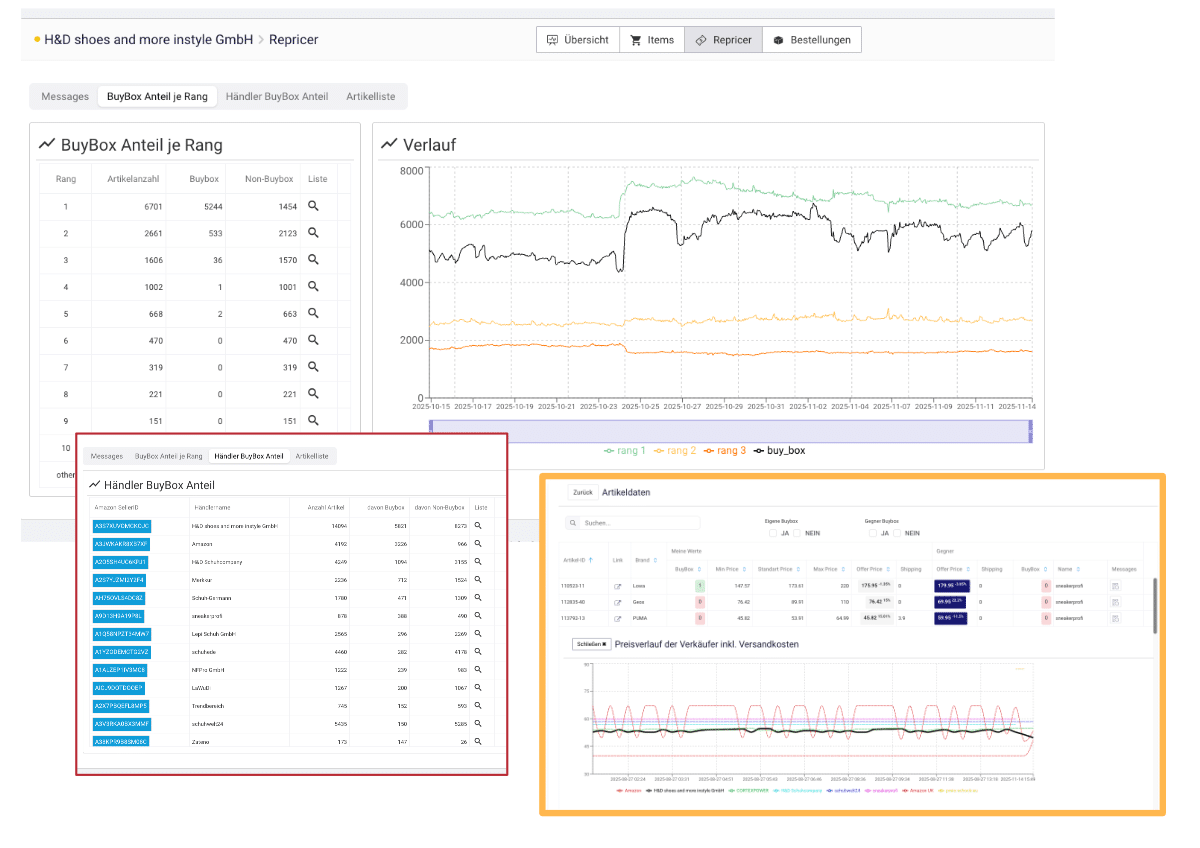The width and height of the screenshot is (1200, 848).
Task: Sort articles by the Brand column
Action: tap(655, 561)
